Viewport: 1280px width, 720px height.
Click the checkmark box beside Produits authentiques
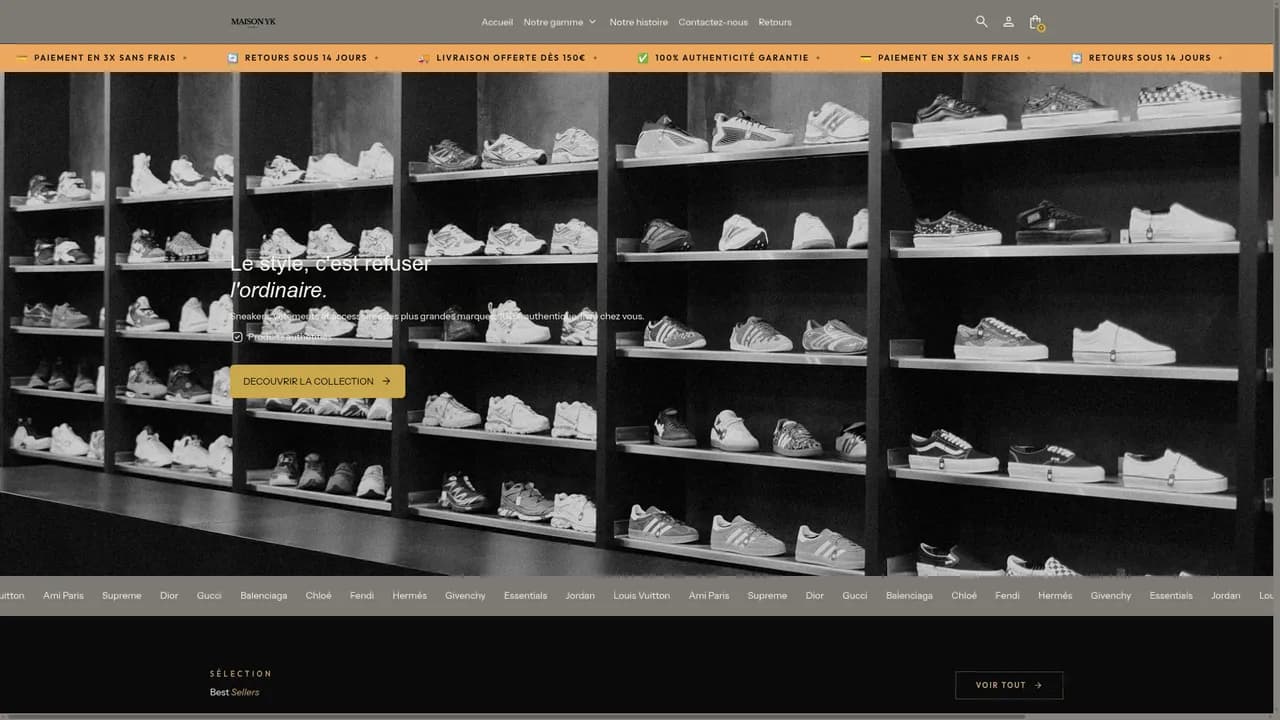point(237,337)
